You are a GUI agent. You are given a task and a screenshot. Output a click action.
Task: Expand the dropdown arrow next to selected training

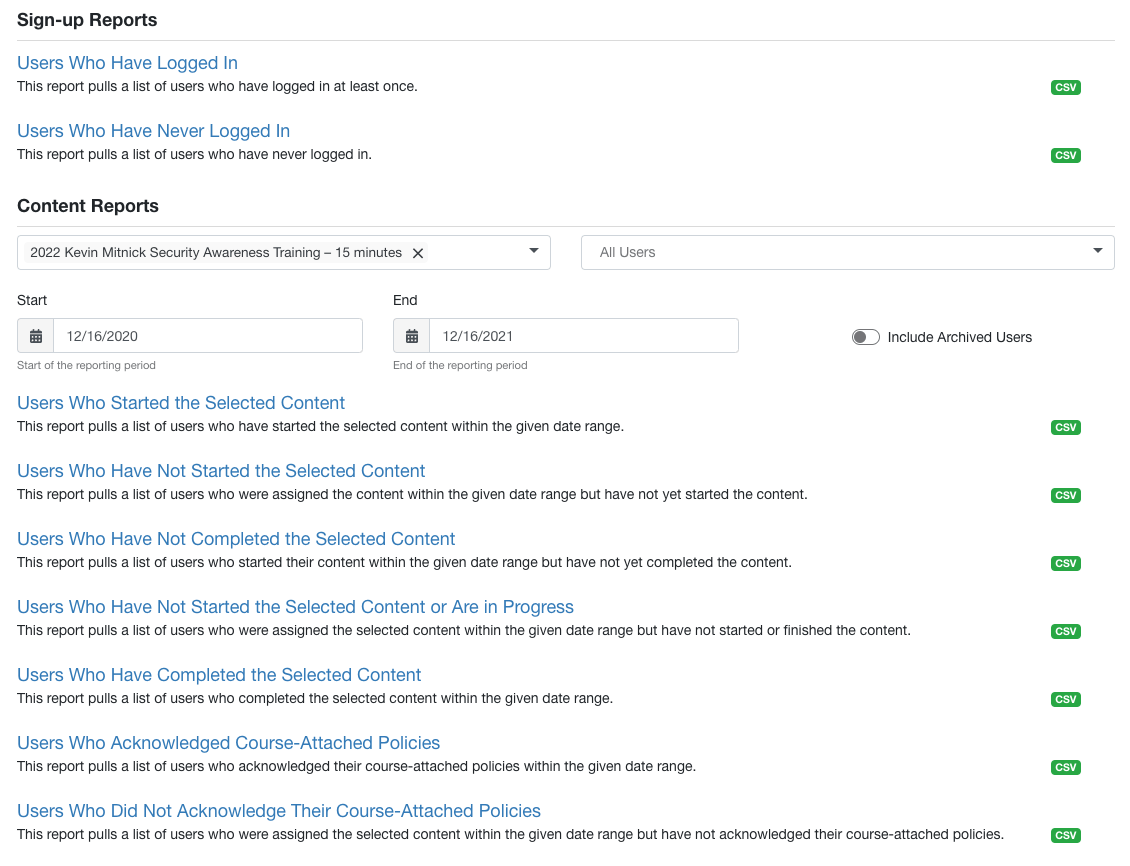pos(533,252)
